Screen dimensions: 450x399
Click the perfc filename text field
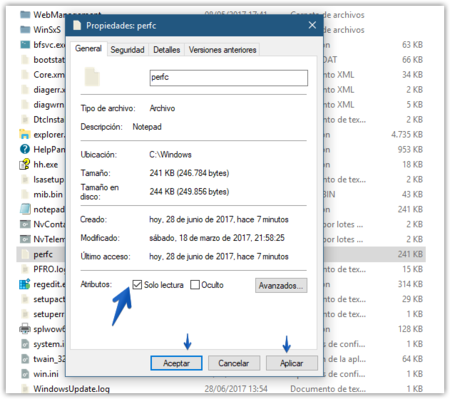pyautogui.click(x=229, y=78)
